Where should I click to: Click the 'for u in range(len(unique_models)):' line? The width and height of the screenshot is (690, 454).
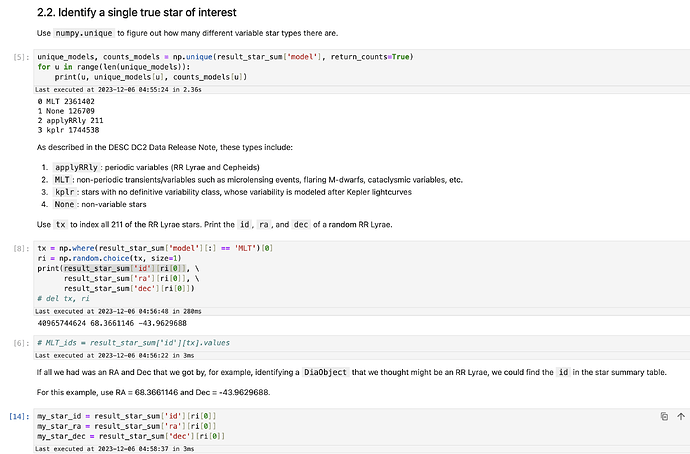coord(114,67)
